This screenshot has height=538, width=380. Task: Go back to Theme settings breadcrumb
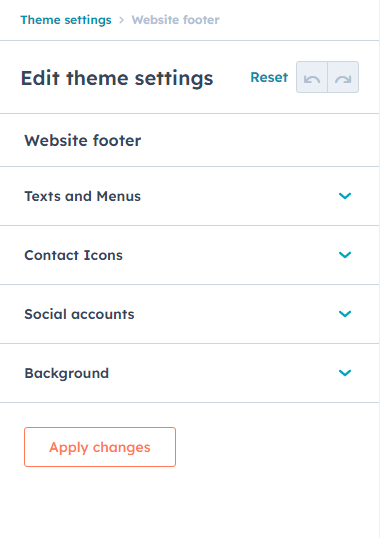click(66, 20)
